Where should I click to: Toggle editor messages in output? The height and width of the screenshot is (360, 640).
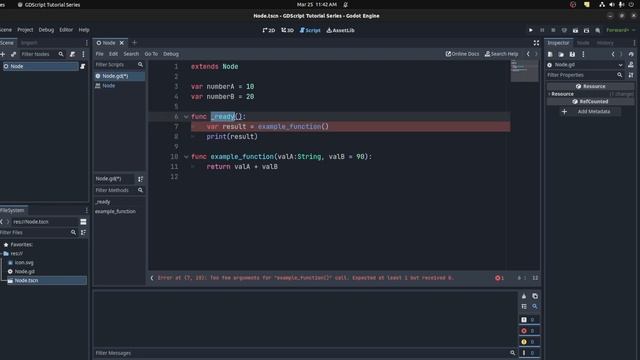(529, 353)
